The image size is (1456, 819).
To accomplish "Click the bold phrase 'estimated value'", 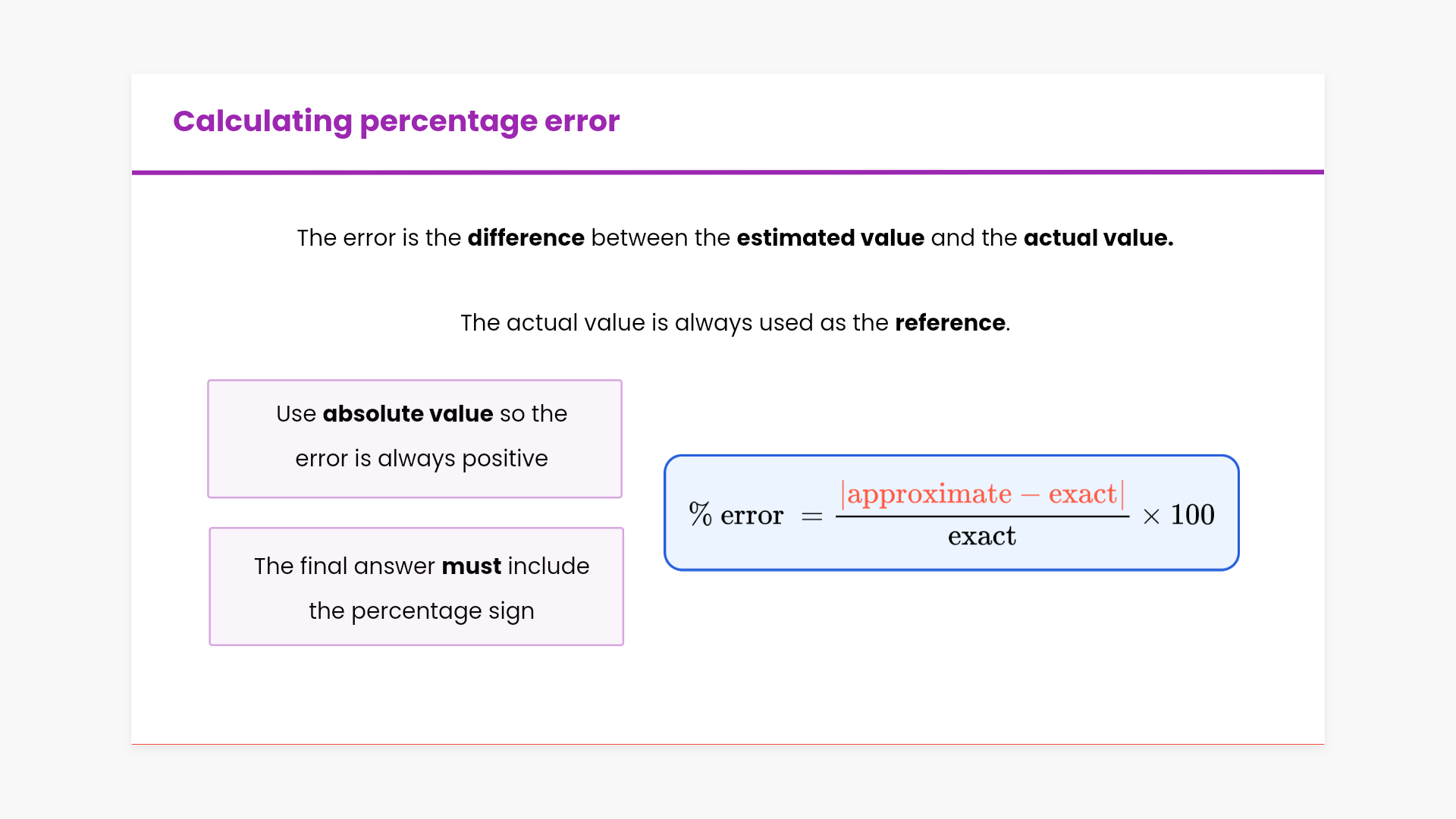I will pos(830,238).
